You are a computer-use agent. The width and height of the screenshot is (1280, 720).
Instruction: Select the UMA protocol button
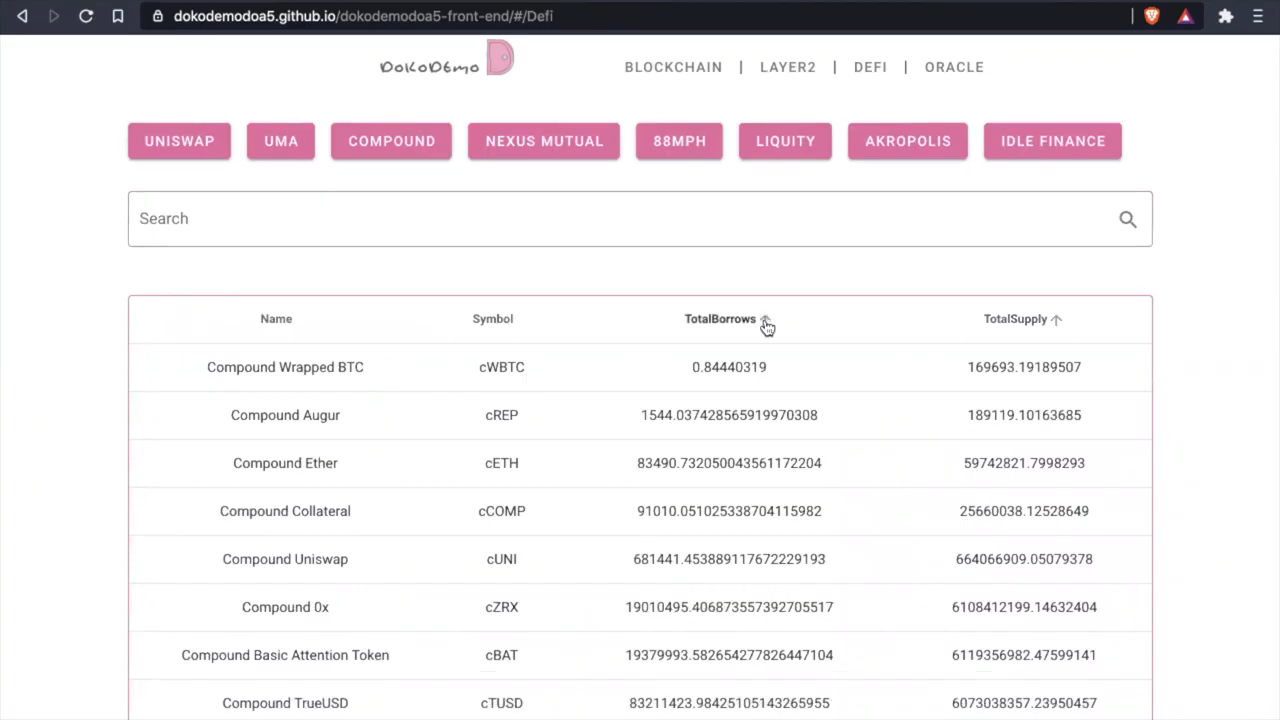point(281,141)
